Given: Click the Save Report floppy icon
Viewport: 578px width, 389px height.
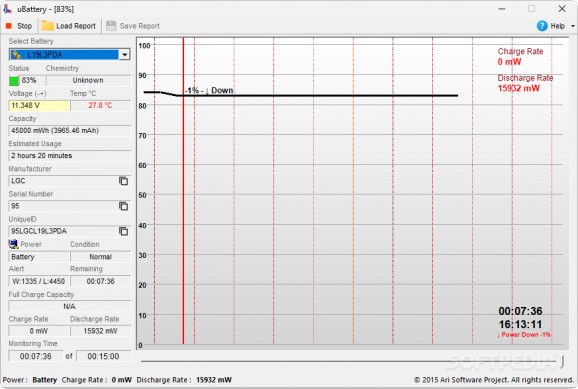Looking at the screenshot, I should point(111,26).
